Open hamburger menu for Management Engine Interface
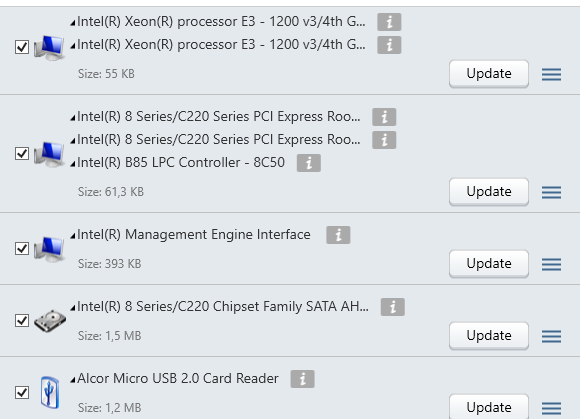Image resolution: width=580 pixels, height=419 pixels. click(551, 264)
